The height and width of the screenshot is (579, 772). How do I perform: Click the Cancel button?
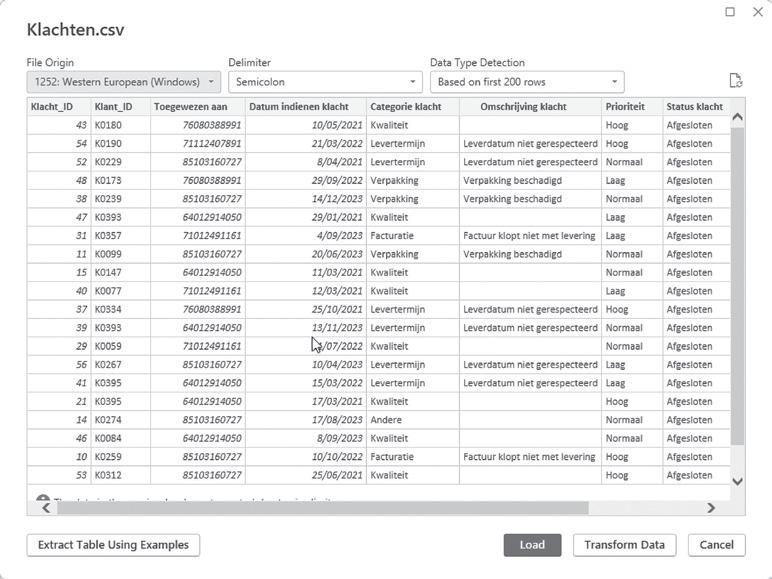coord(716,545)
